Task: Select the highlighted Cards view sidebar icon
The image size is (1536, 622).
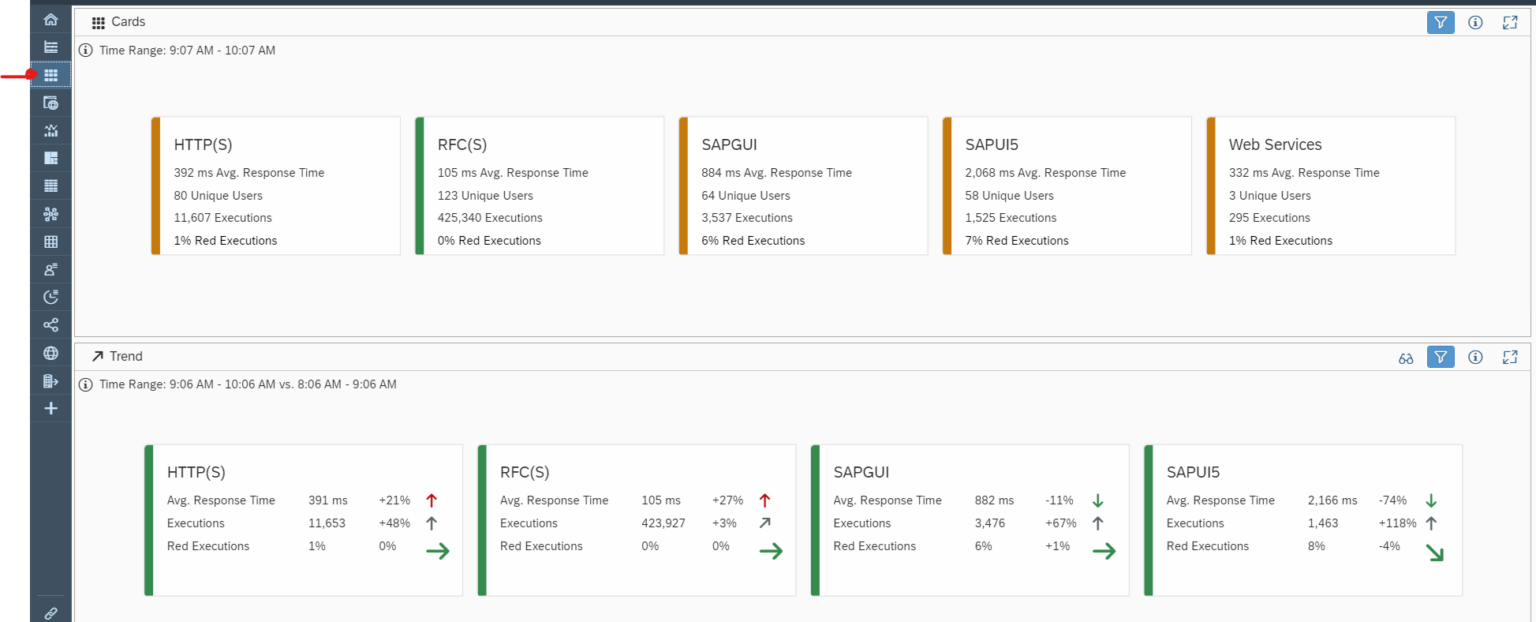Action: tap(50, 74)
